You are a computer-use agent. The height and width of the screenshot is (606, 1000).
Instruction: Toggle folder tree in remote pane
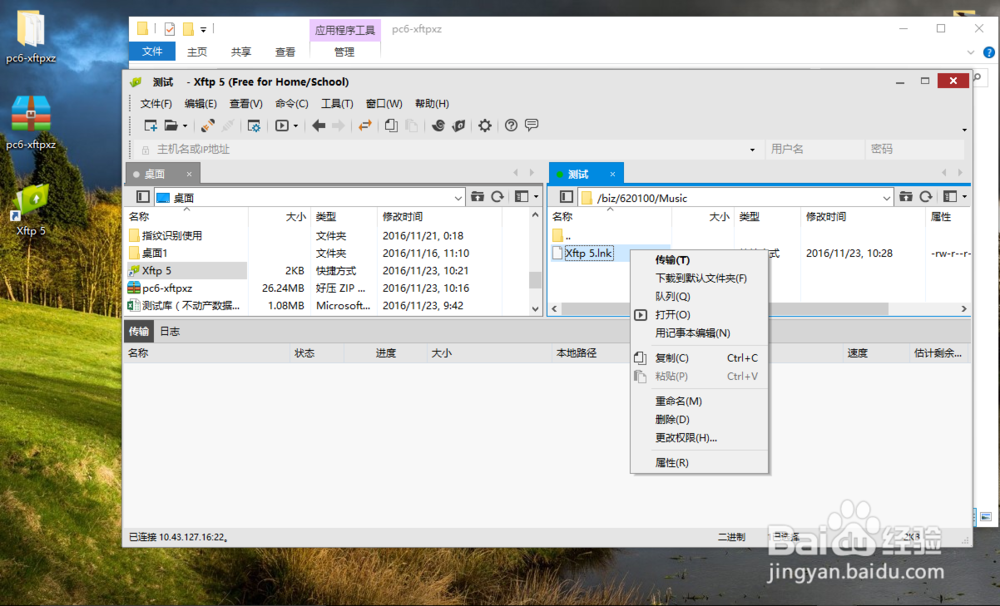[566, 197]
